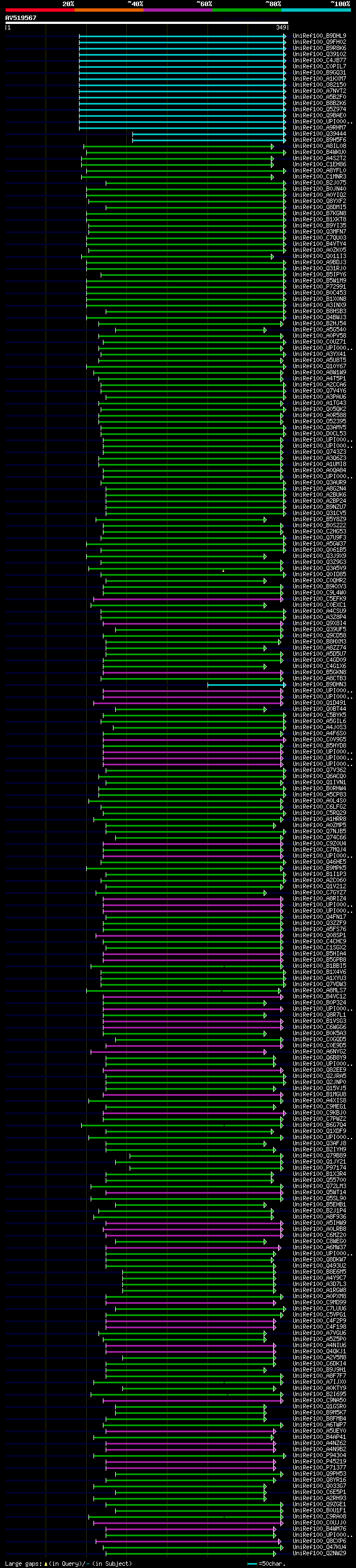Screen dimensions: 356x1568
Task: Select hit label UniRef100_B8B2K6
Action: point(319,103)
